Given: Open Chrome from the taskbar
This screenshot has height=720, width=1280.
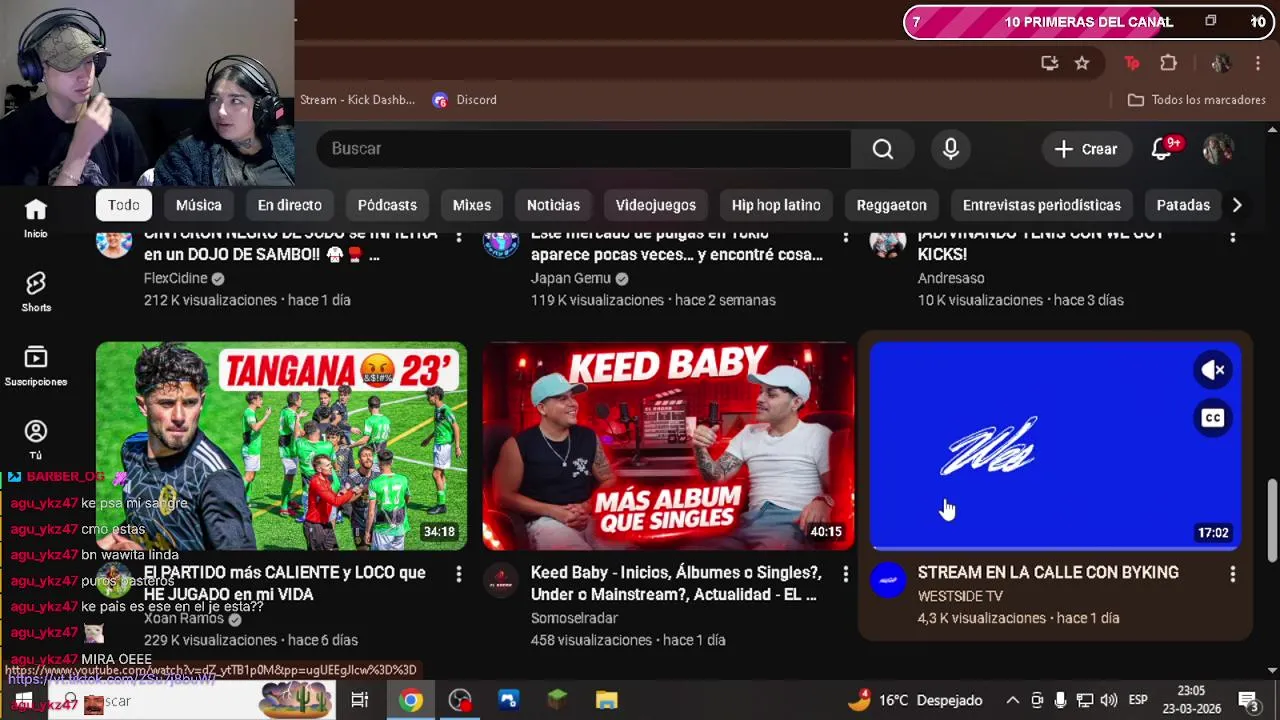Looking at the screenshot, I should [410, 700].
